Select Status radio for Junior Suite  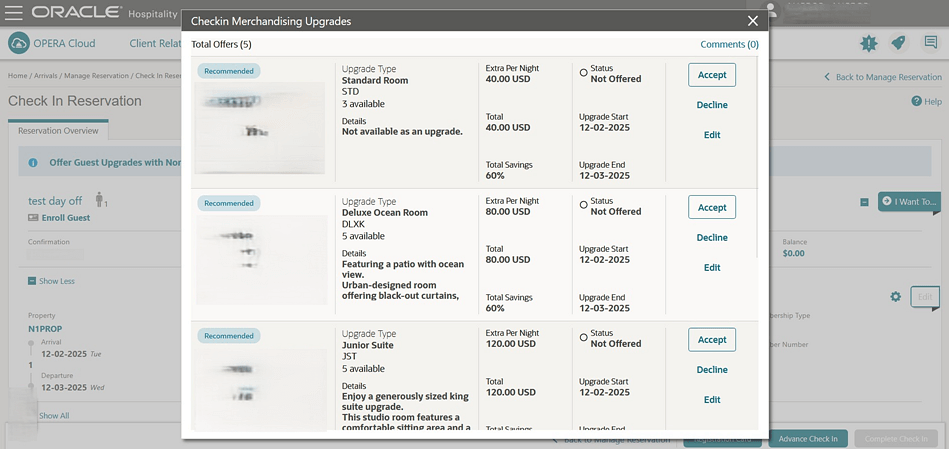point(583,337)
